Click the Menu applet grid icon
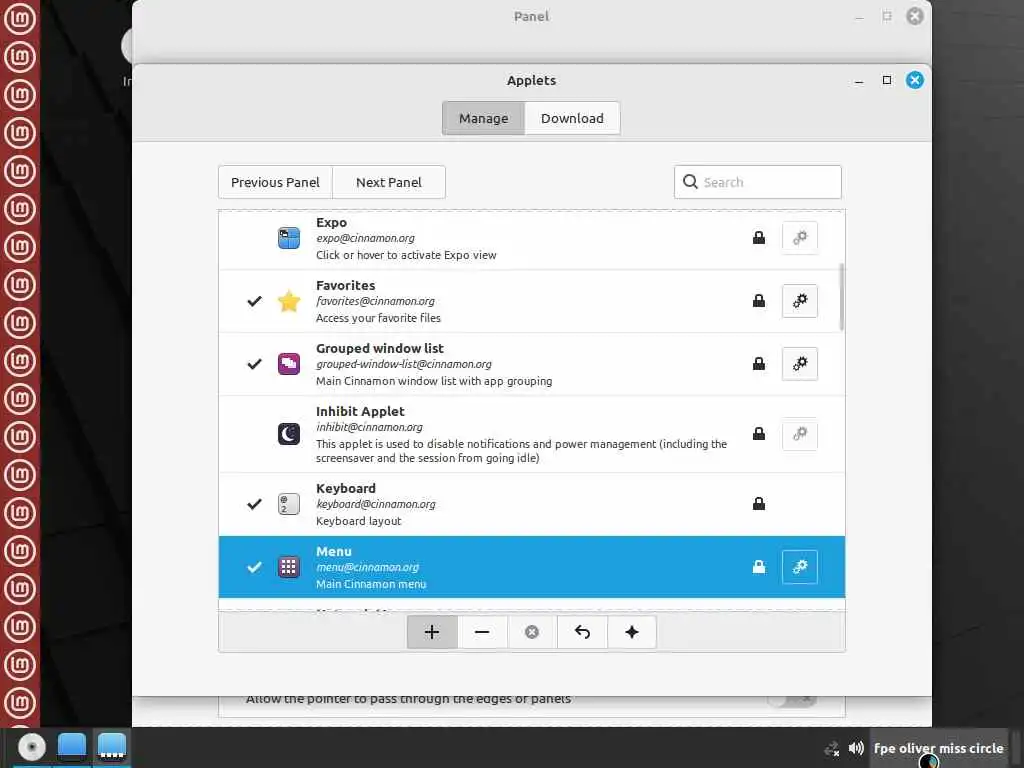The image size is (1024, 768). [289, 567]
